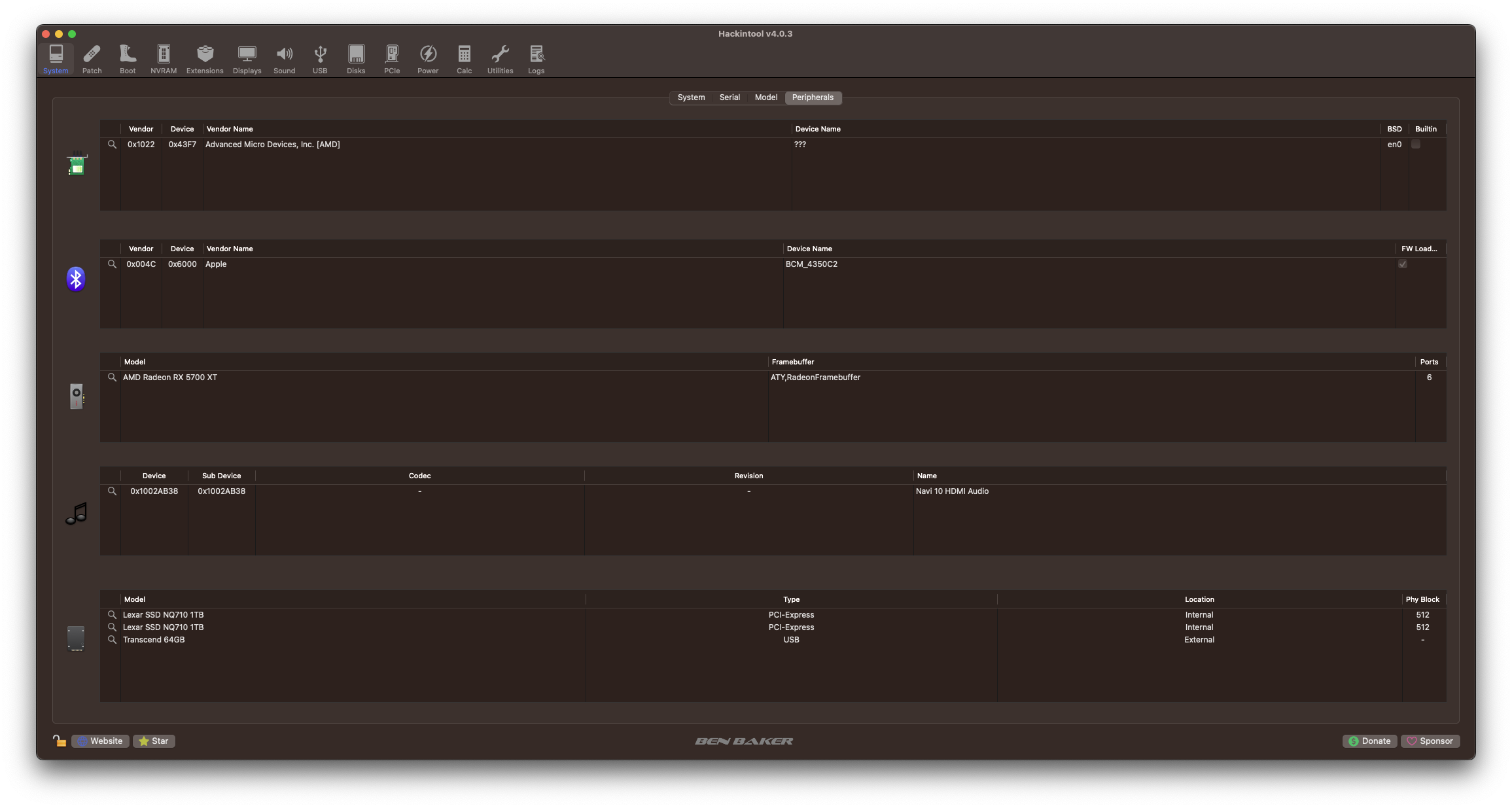
Task: Click the Sponsor button
Action: (x=1430, y=741)
